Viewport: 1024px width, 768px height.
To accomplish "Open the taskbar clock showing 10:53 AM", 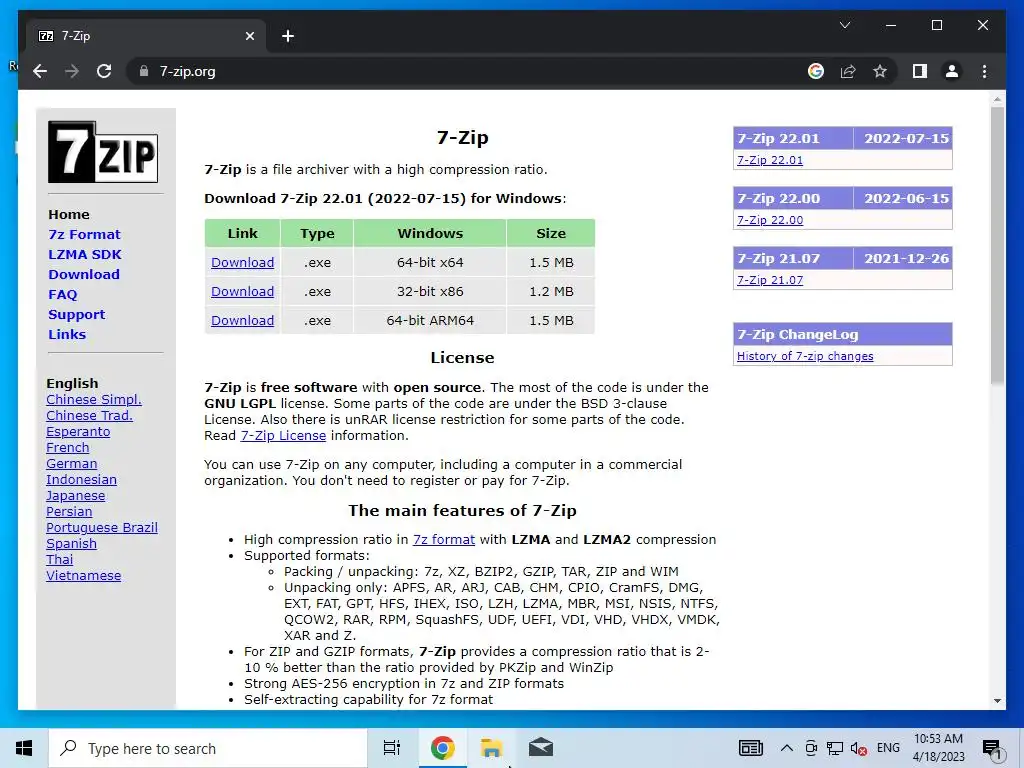I will [938, 748].
